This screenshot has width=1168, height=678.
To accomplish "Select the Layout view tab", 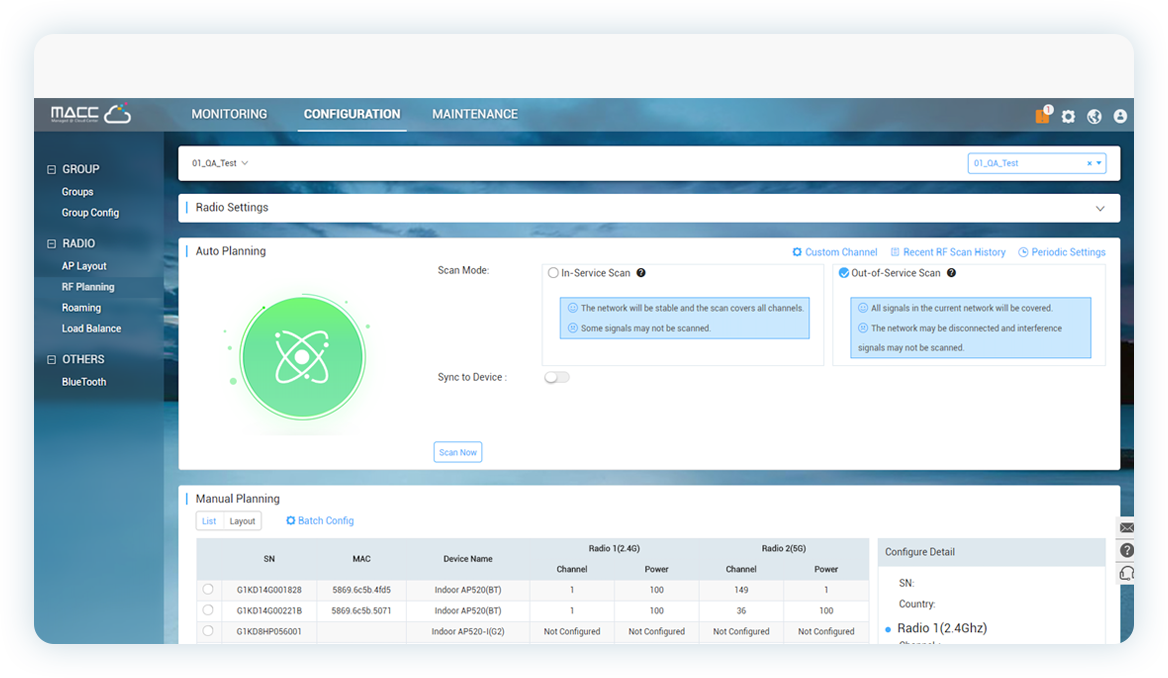I will click(x=242, y=521).
